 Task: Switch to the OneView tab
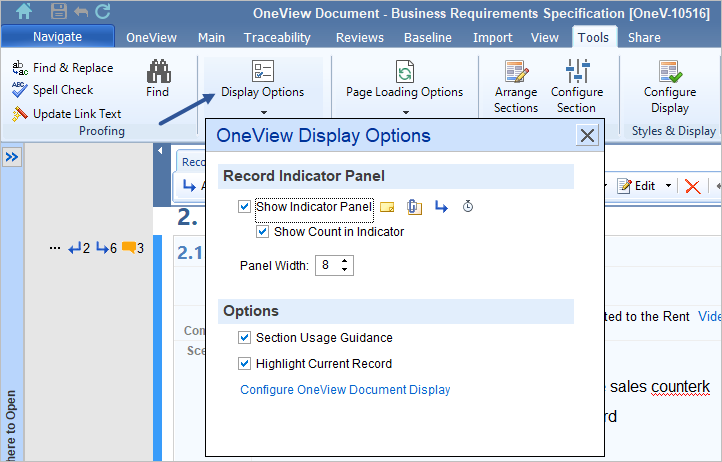coord(151,37)
